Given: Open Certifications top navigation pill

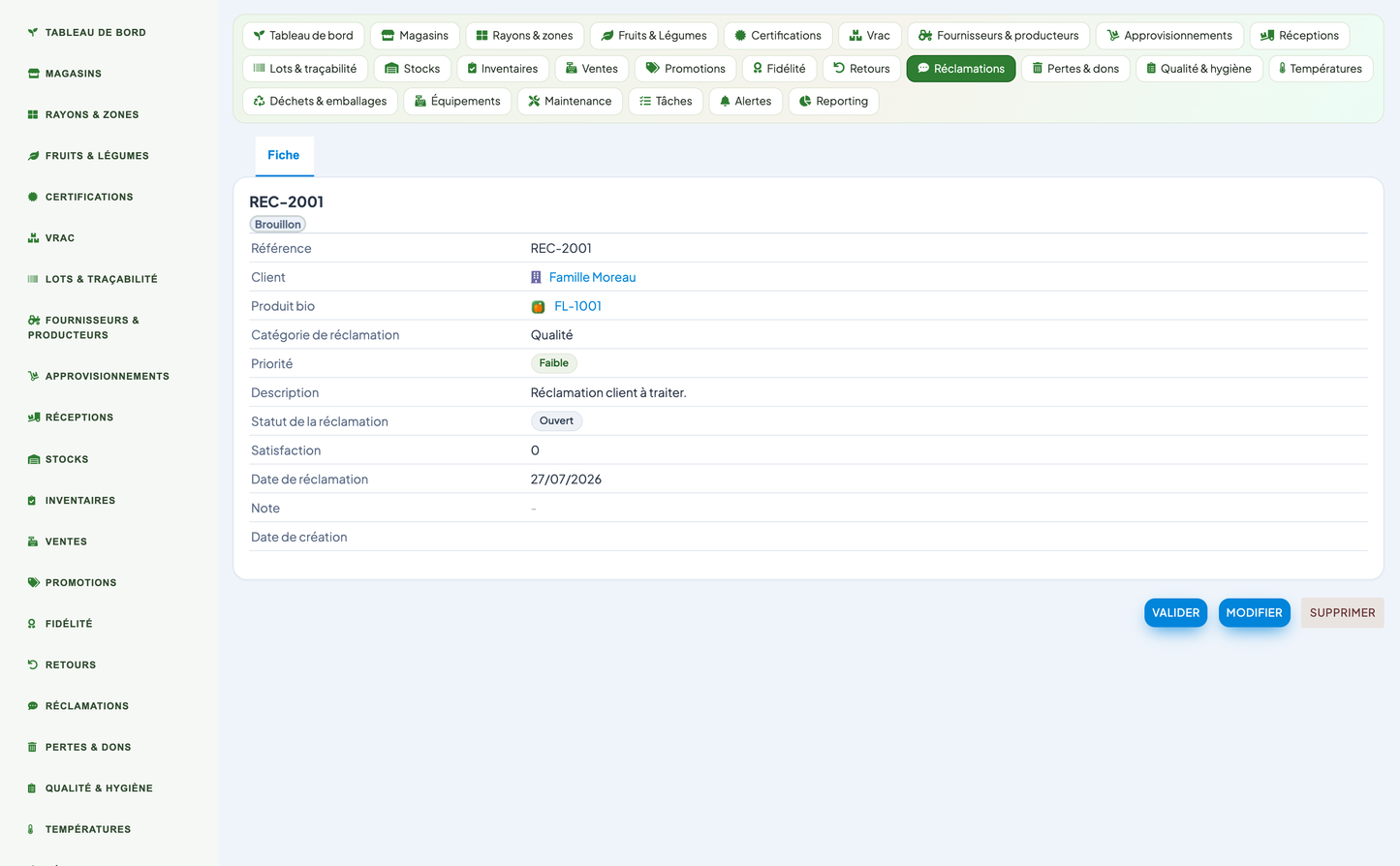Looking at the screenshot, I should point(778,36).
